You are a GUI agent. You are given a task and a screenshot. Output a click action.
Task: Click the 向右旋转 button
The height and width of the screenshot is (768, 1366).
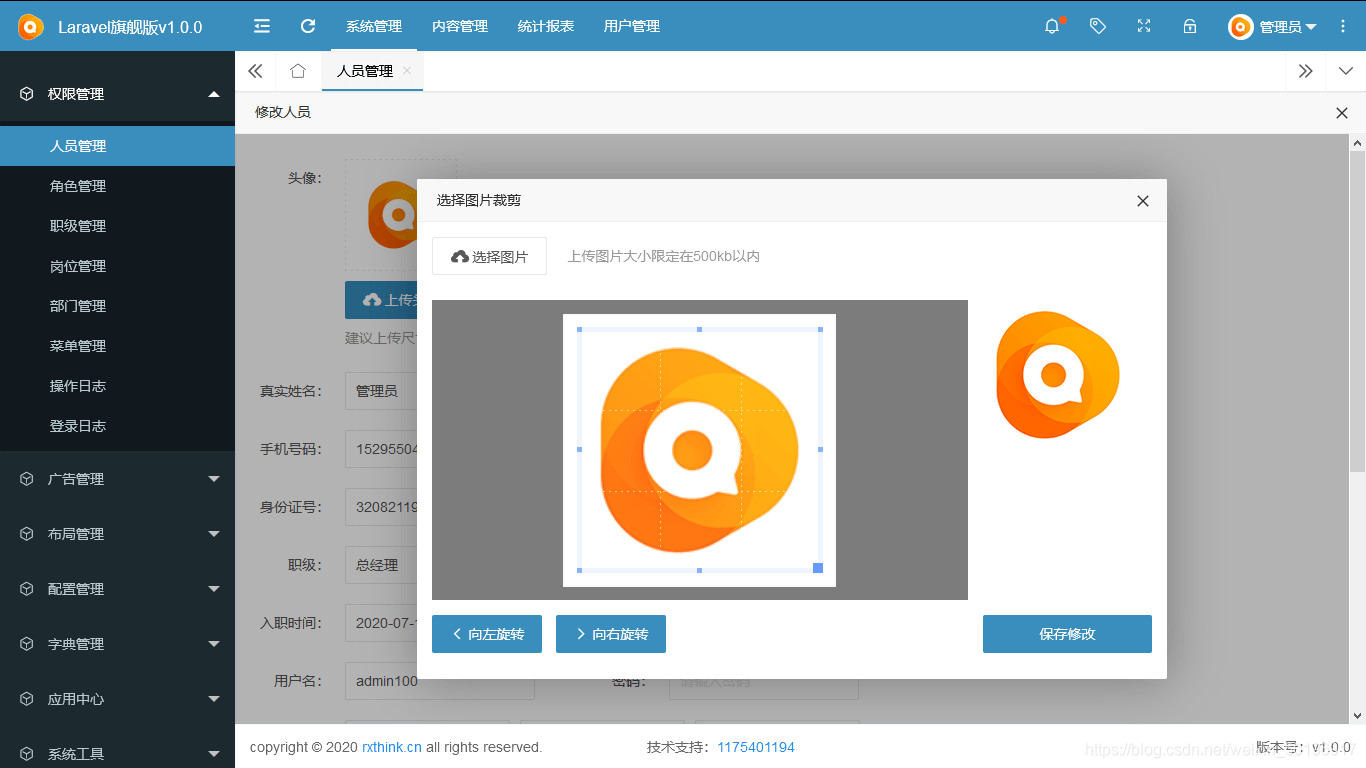(x=611, y=634)
